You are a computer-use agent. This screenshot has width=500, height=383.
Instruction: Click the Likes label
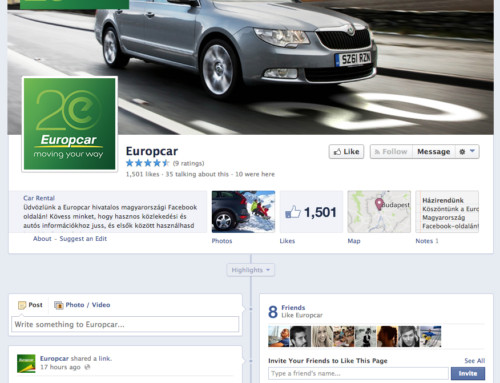tap(287, 241)
